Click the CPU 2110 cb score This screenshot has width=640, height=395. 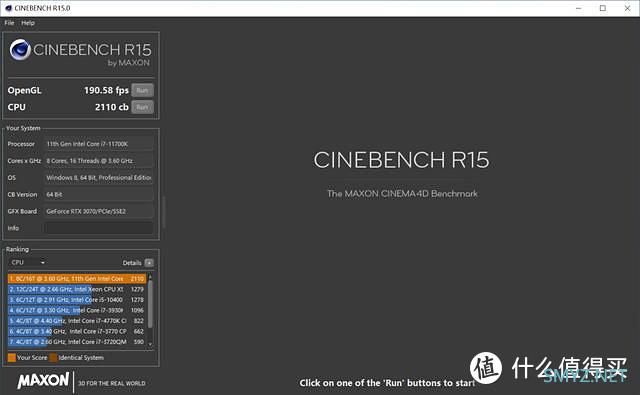click(111, 107)
